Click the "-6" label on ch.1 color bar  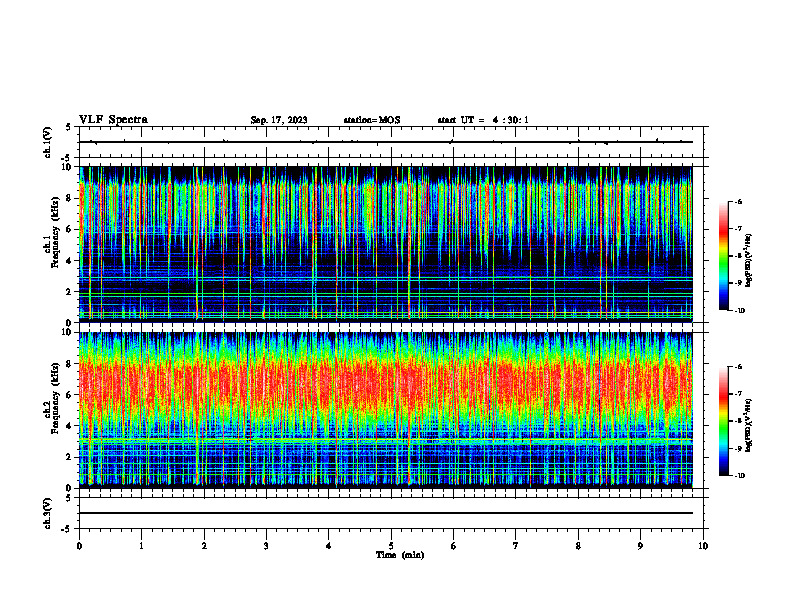coord(739,201)
